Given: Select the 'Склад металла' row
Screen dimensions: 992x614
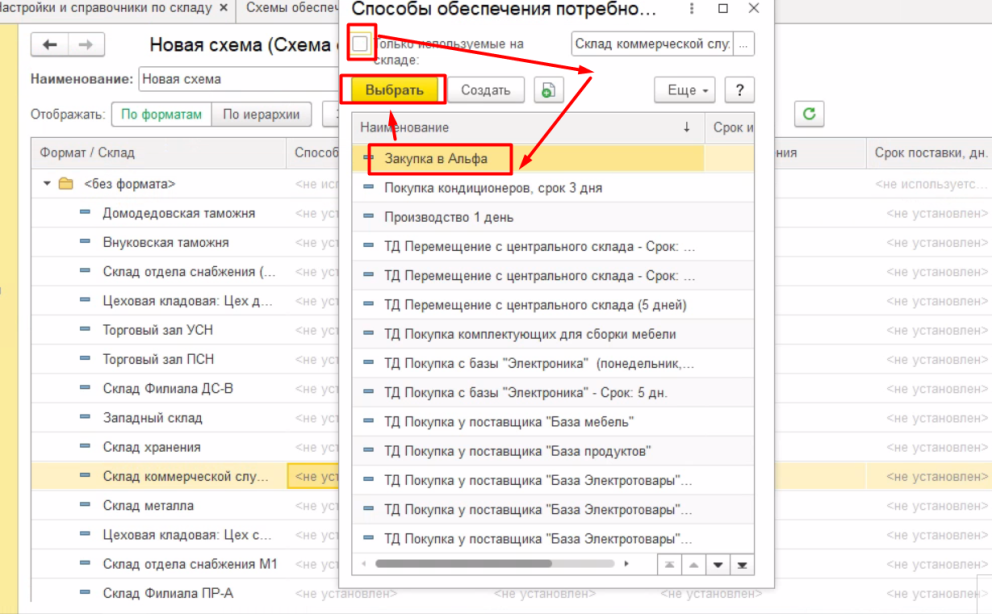Looking at the screenshot, I should click(148, 506).
